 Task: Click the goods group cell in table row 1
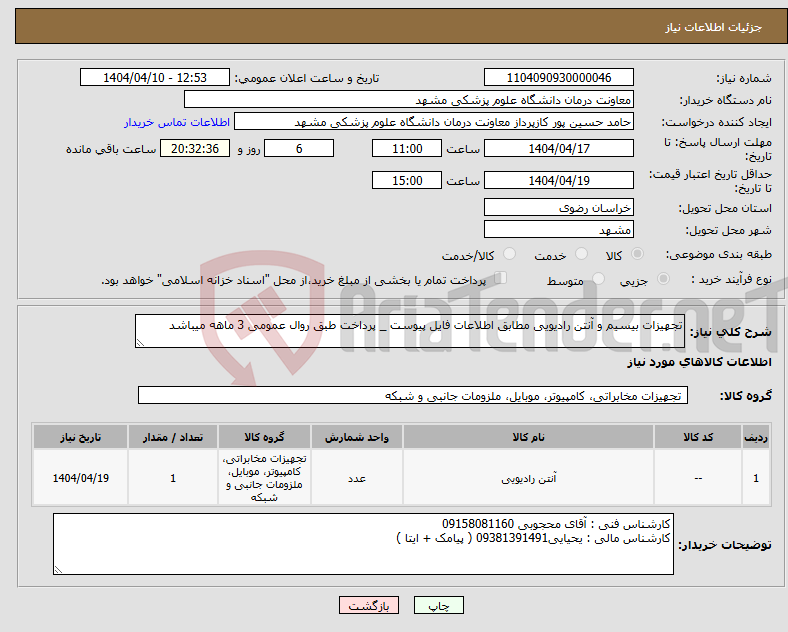(264, 478)
